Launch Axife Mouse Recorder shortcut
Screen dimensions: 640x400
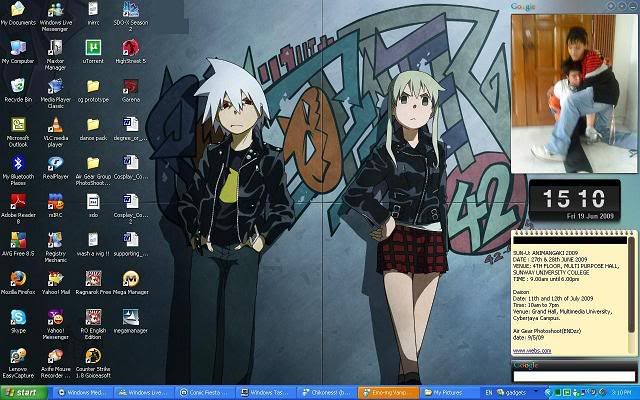56,363
